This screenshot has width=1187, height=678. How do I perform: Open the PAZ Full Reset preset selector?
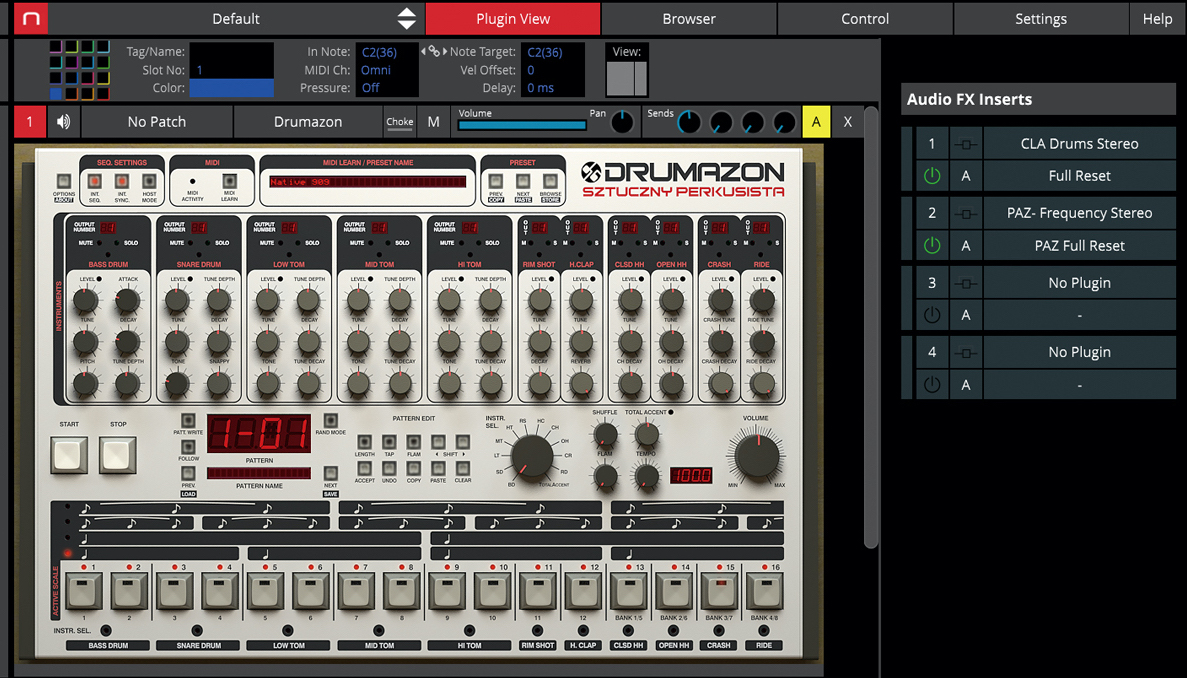tap(1080, 246)
